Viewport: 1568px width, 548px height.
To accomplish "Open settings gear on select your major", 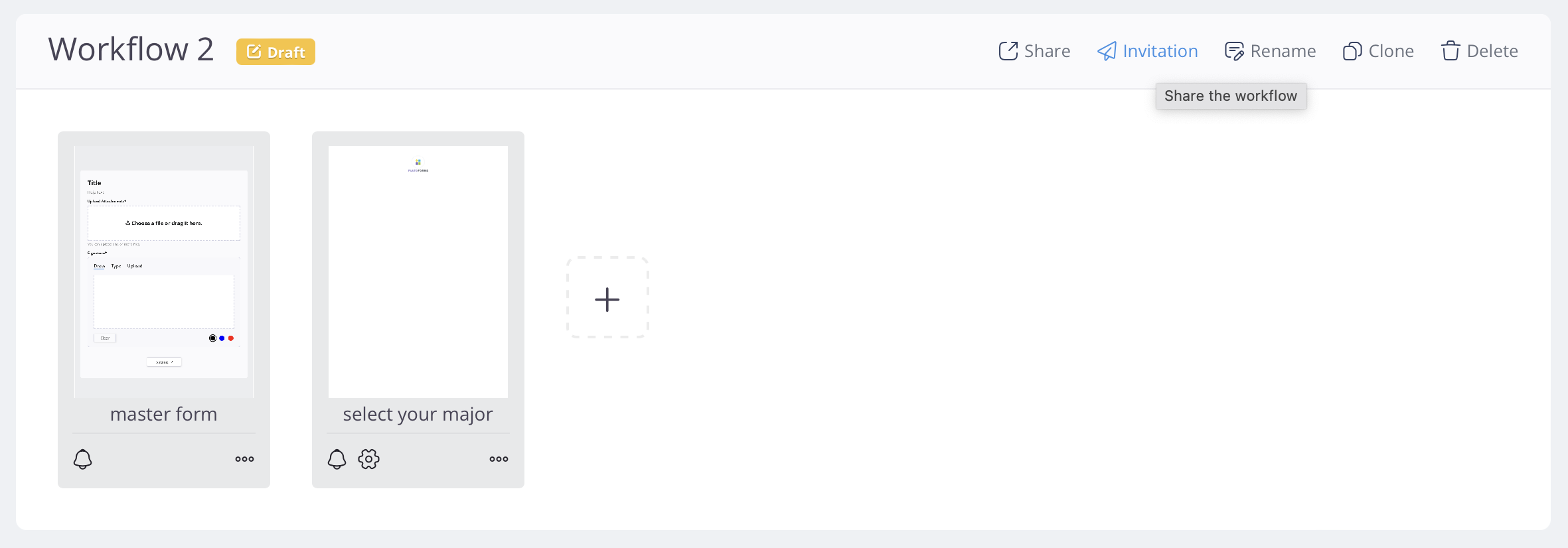I will (x=369, y=459).
